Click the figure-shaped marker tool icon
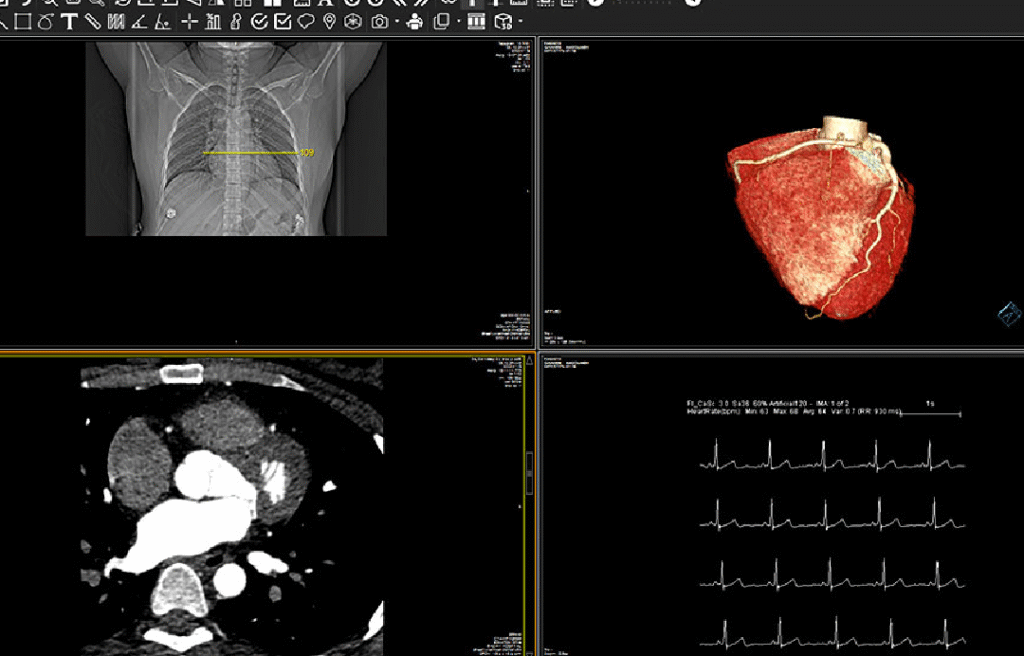Viewport: 1024px width, 656px height. point(236,22)
